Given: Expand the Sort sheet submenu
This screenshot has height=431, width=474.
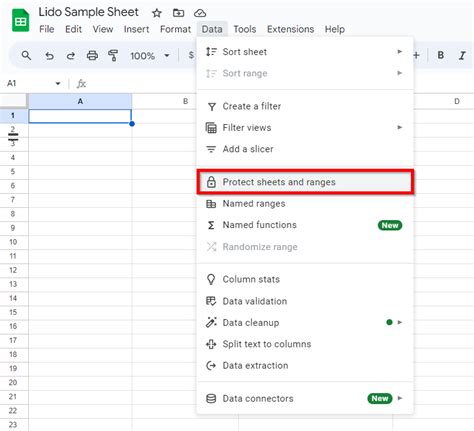Looking at the screenshot, I should [x=400, y=52].
